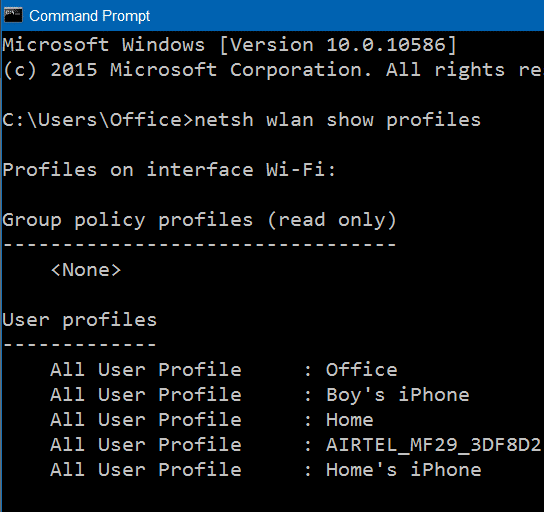Screen dimensions: 544x512
Task: Click the Home profile name
Action: pyautogui.click(x=350, y=420)
